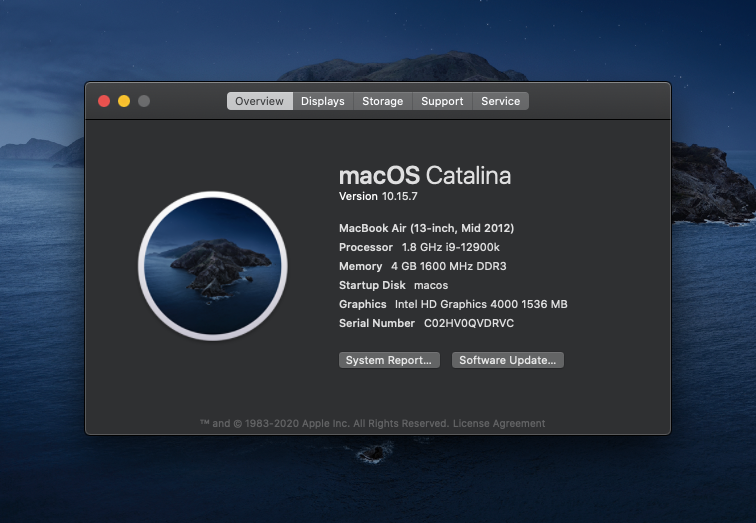756x523 pixels.
Task: Click the Startup Disk macos entry
Action: (393, 285)
